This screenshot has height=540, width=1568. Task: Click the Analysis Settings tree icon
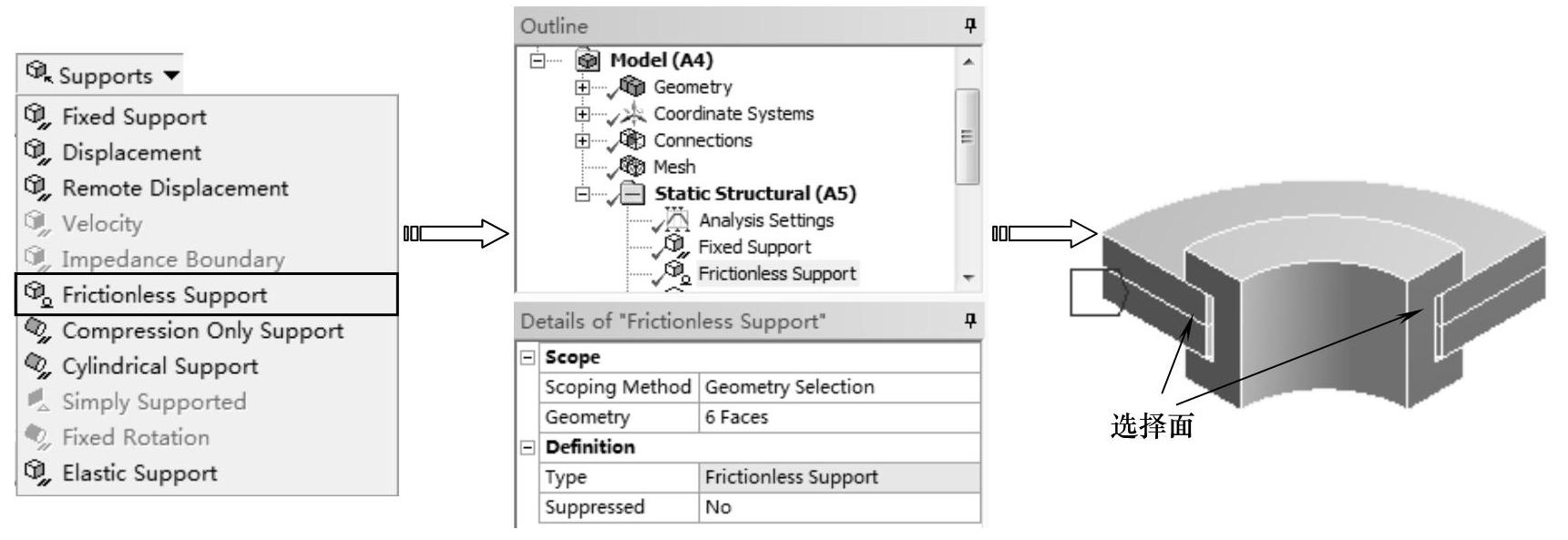(676, 220)
